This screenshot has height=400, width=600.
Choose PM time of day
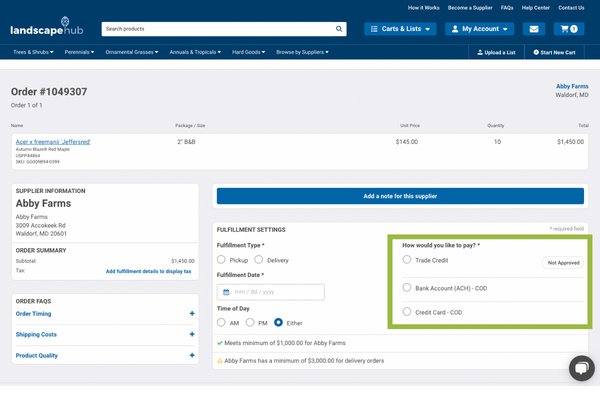250,322
